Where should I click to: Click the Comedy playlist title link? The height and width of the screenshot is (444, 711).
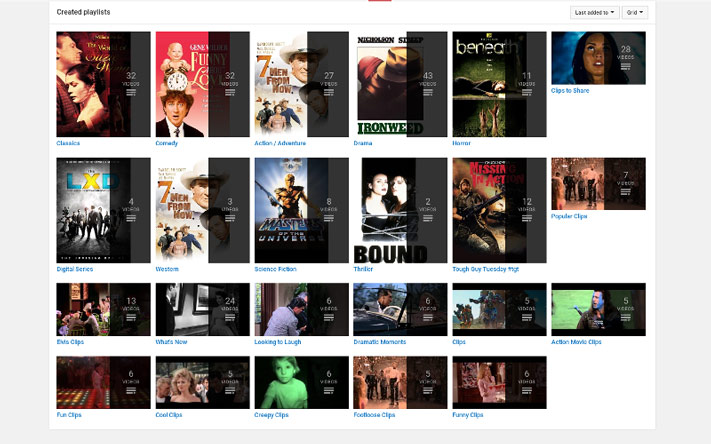click(166, 143)
